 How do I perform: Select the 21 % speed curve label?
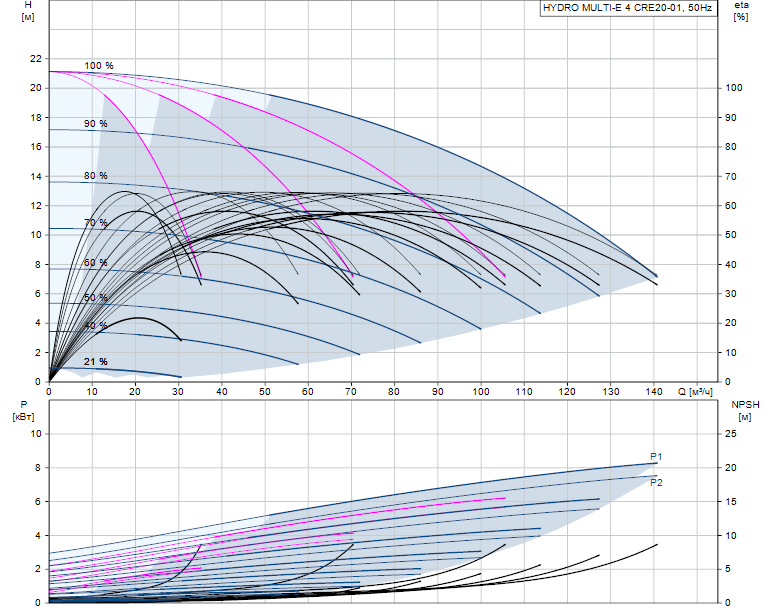tap(95, 362)
